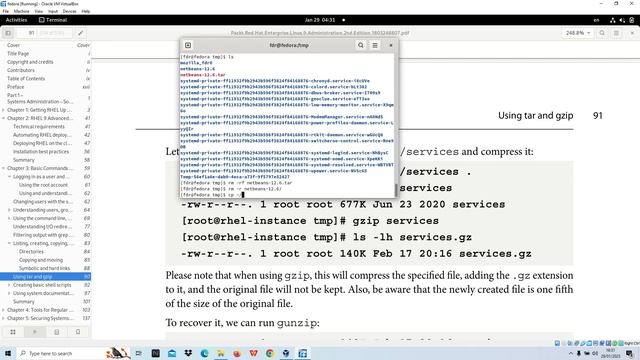This screenshot has width=640, height=360.
Task: Expand Creating basic shell scripts outline node
Action: click(x=9, y=285)
